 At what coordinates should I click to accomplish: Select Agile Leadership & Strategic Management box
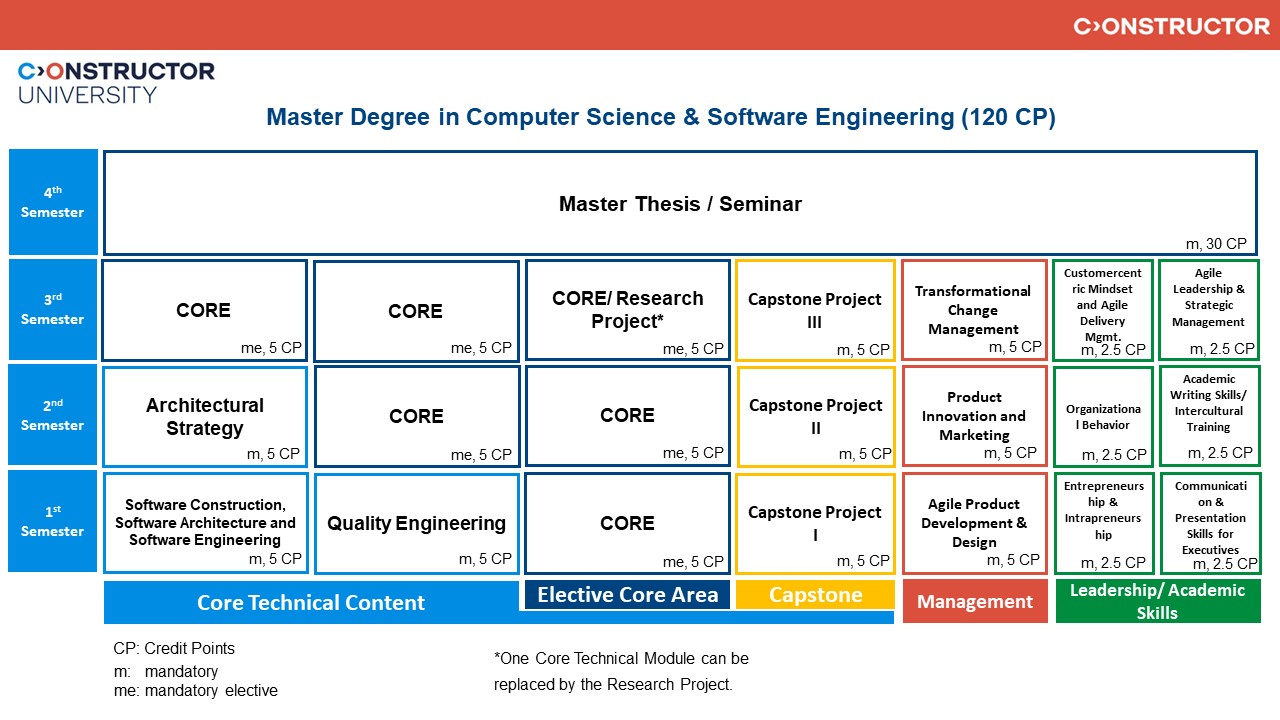point(1208,310)
